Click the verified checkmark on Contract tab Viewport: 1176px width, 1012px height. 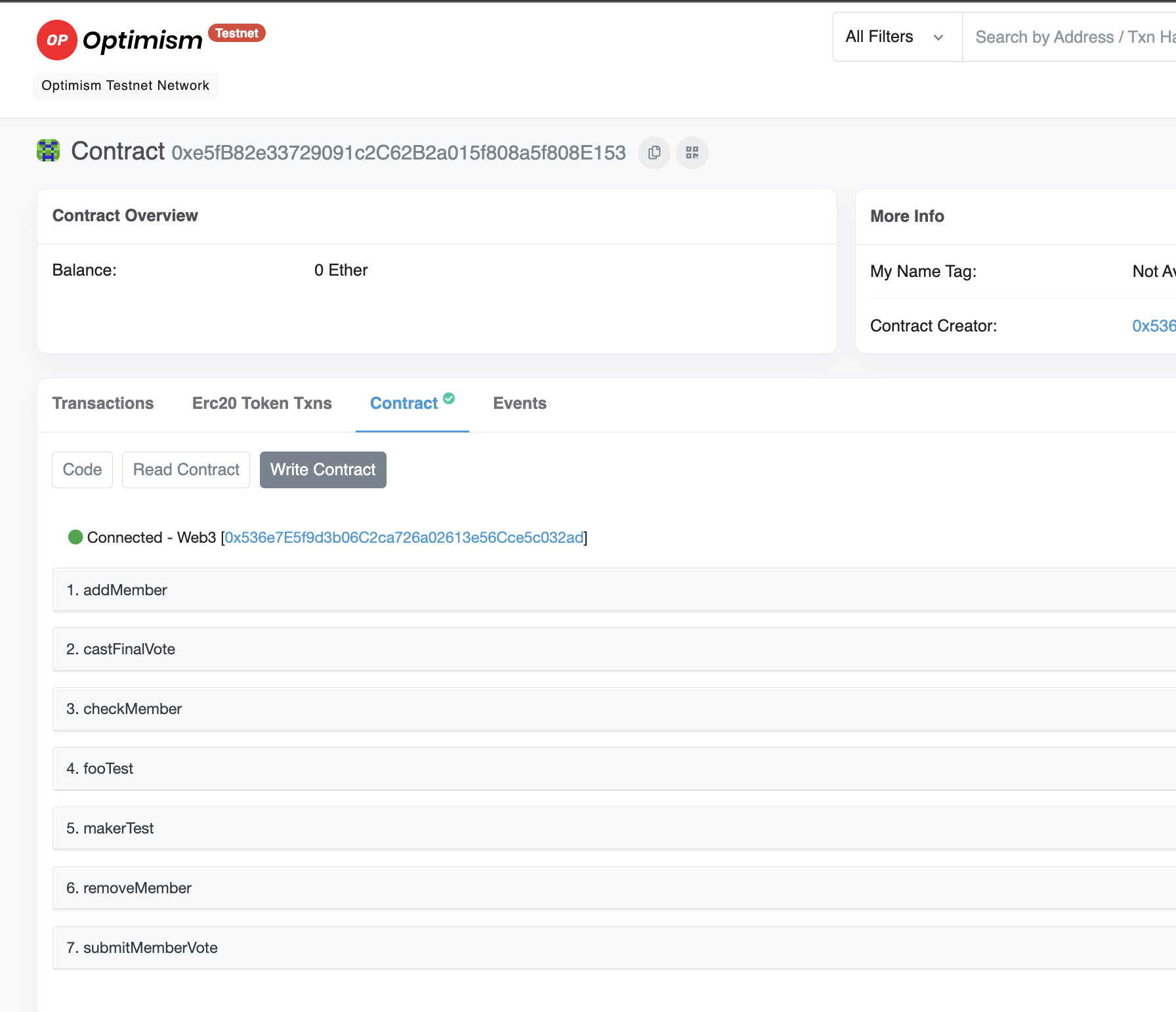click(x=449, y=398)
